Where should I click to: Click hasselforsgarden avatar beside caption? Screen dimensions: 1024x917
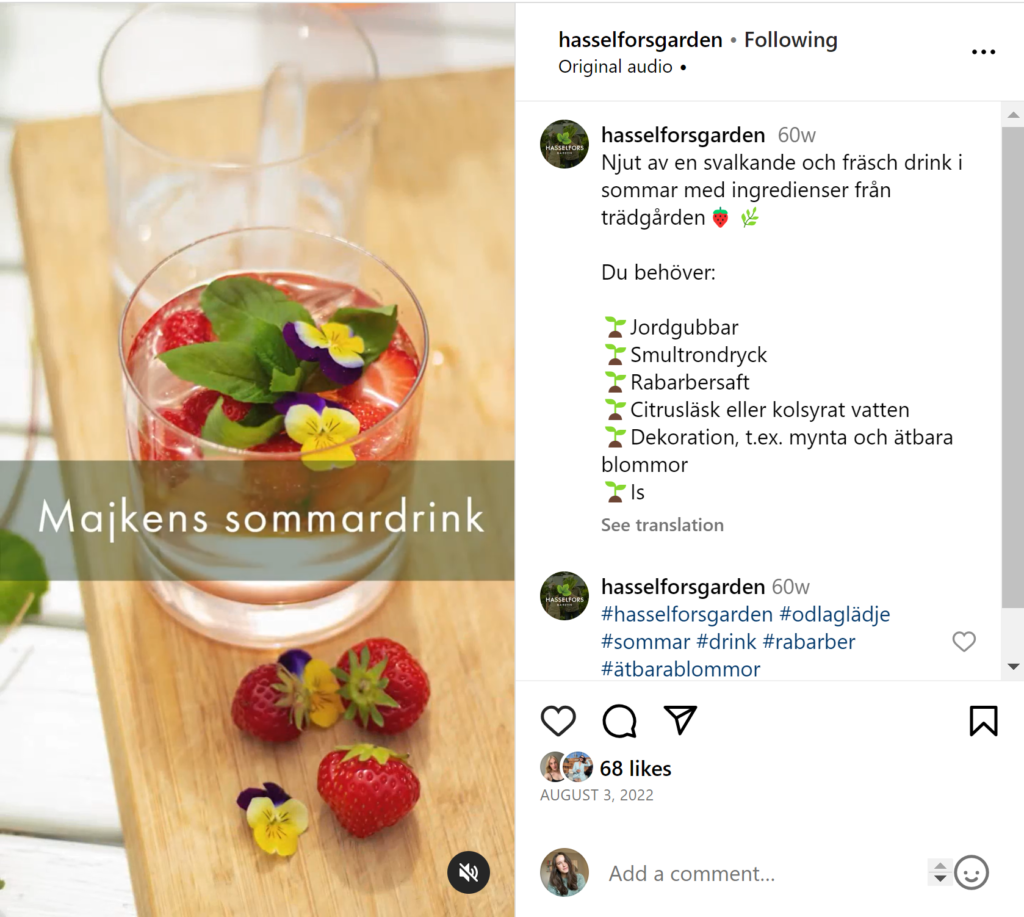(564, 144)
